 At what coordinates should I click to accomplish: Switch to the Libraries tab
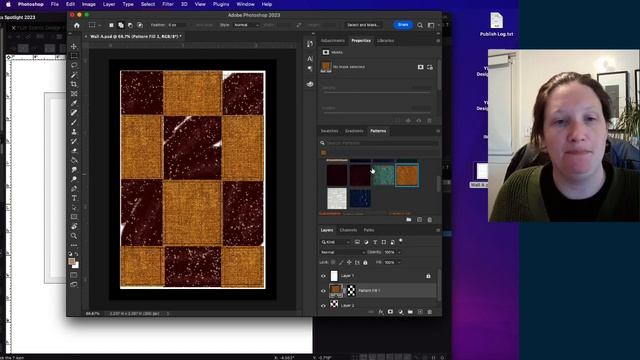coord(385,41)
